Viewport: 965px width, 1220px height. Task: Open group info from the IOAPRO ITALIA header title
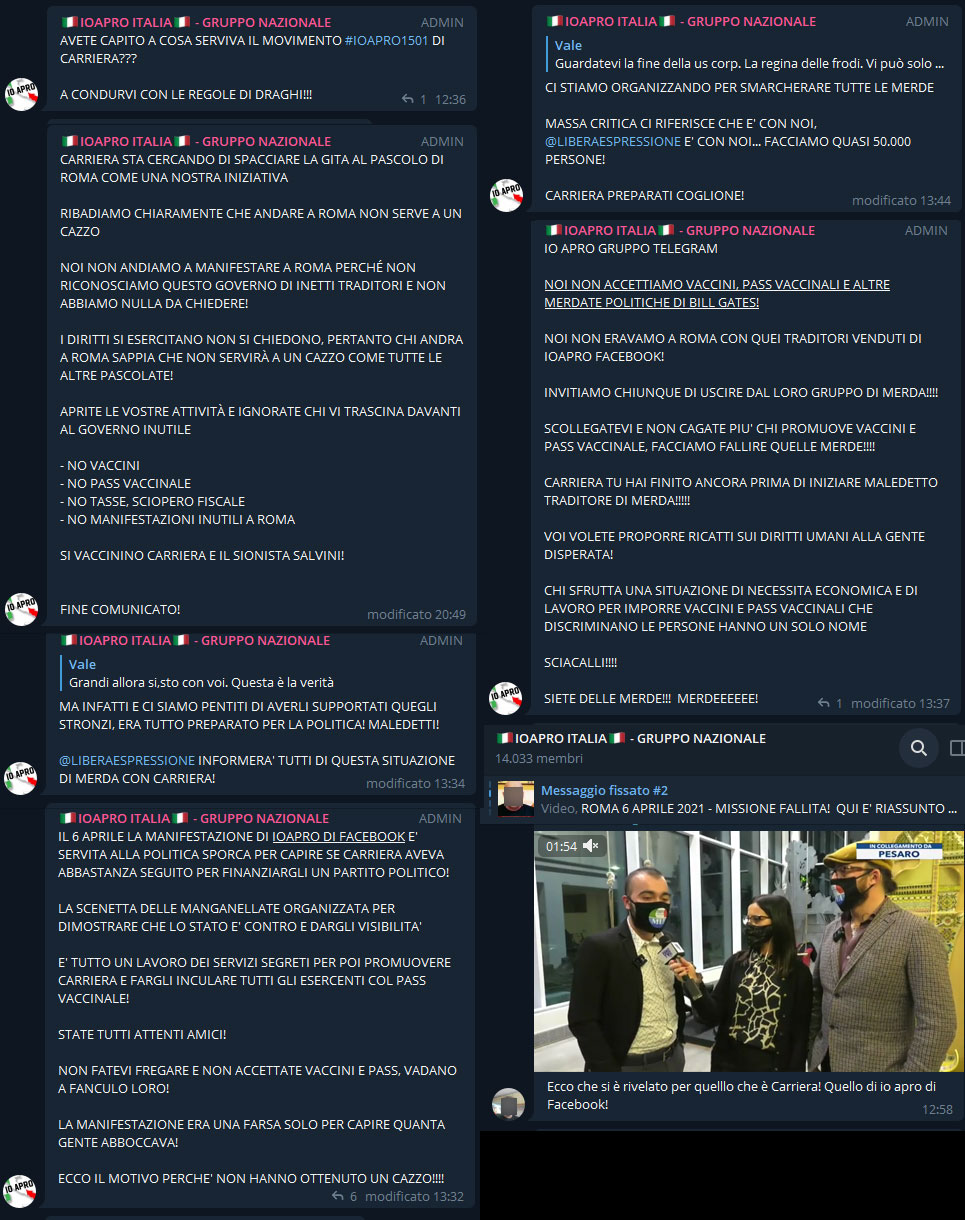(631, 738)
